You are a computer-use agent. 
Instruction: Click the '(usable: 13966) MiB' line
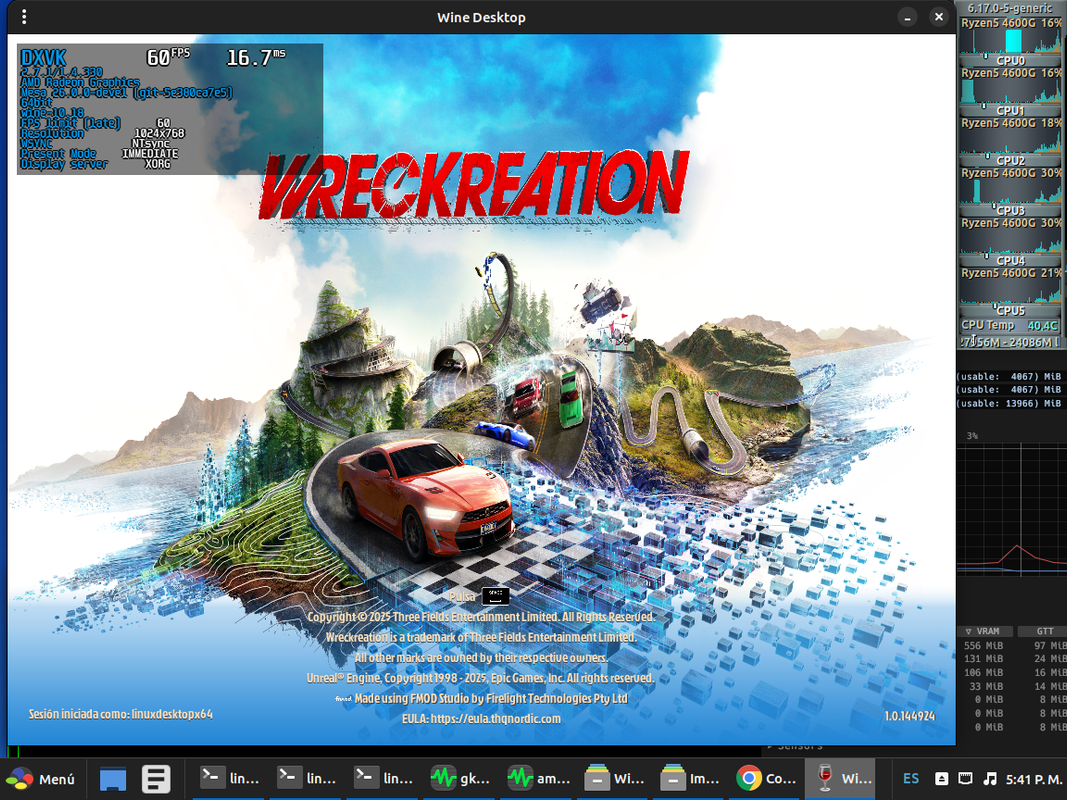pos(1010,403)
